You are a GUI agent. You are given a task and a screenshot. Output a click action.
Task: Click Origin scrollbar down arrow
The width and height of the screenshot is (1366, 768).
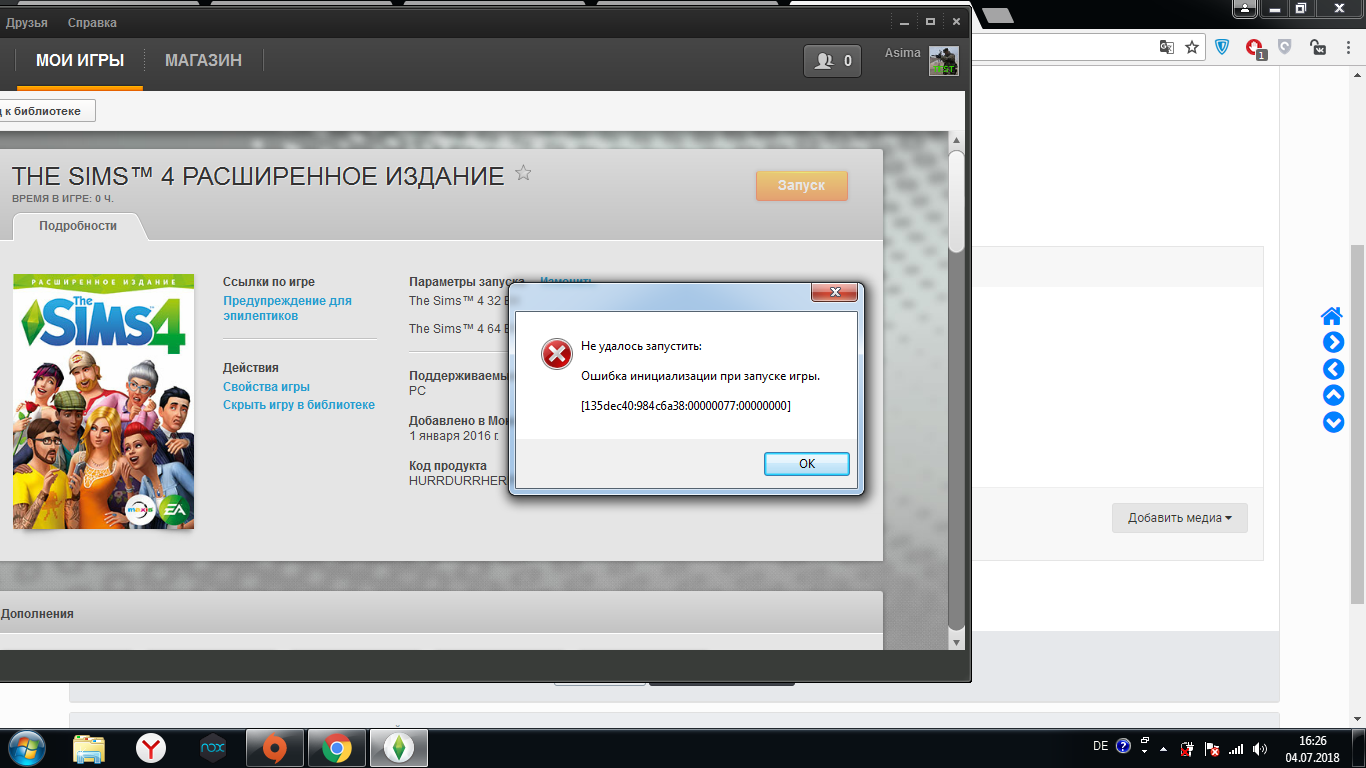(956, 642)
